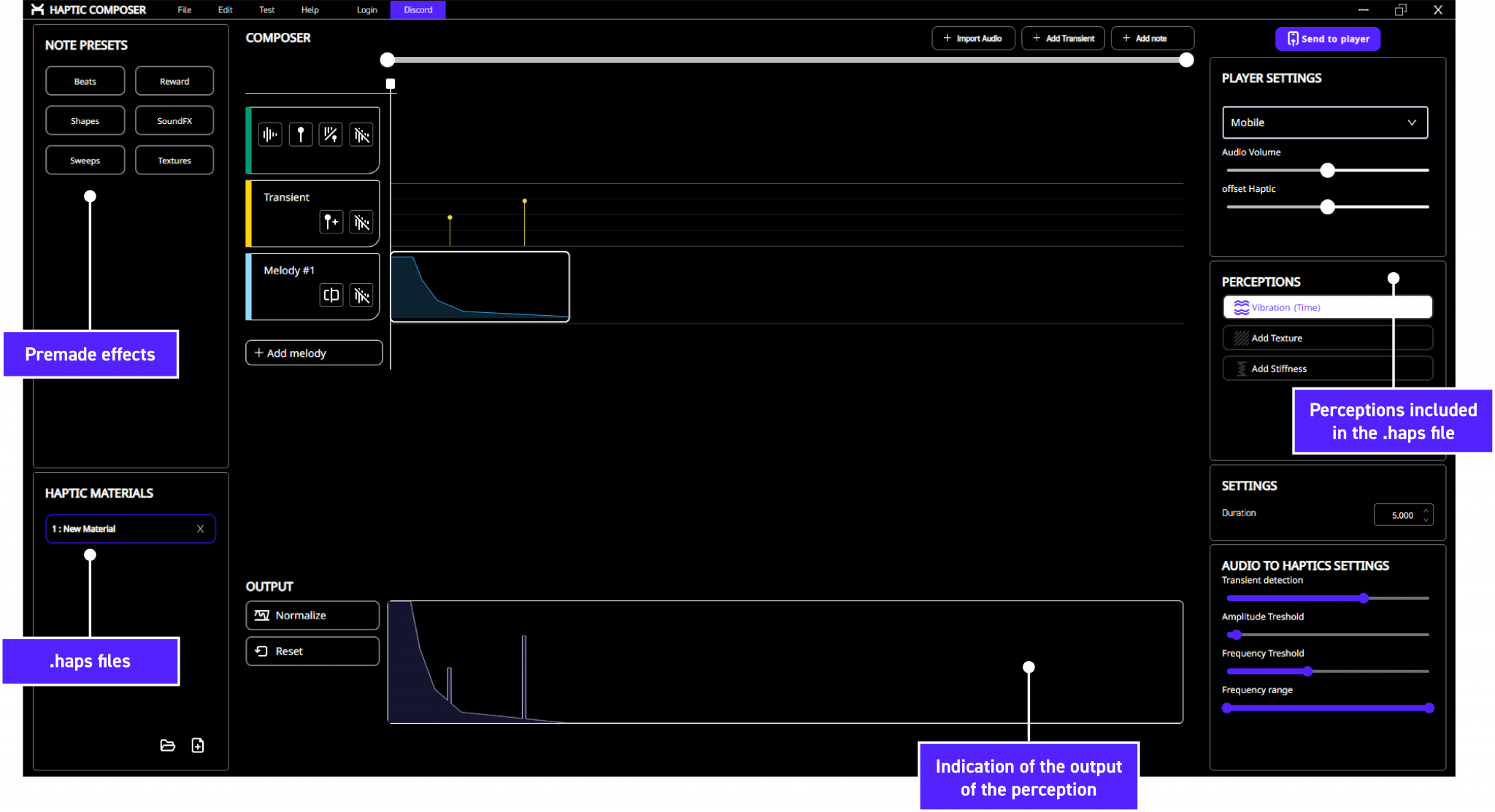Mute the Melody #1 track
Image resolution: width=1495 pixels, height=812 pixels.
pos(361,295)
